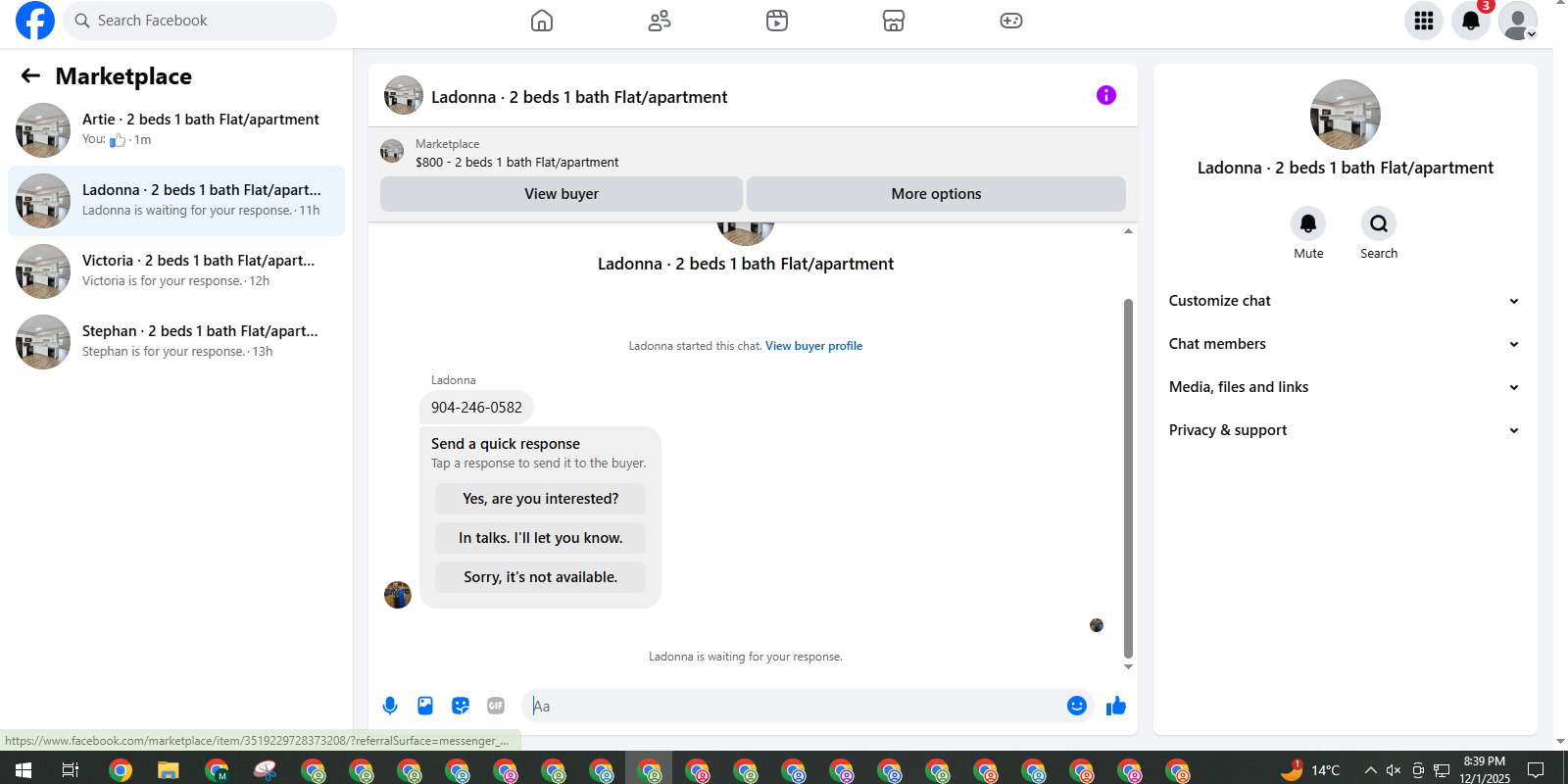Image resolution: width=1568 pixels, height=784 pixels.
Task: Send quick reply "In talks. I'll let you know."
Action: pos(541,538)
